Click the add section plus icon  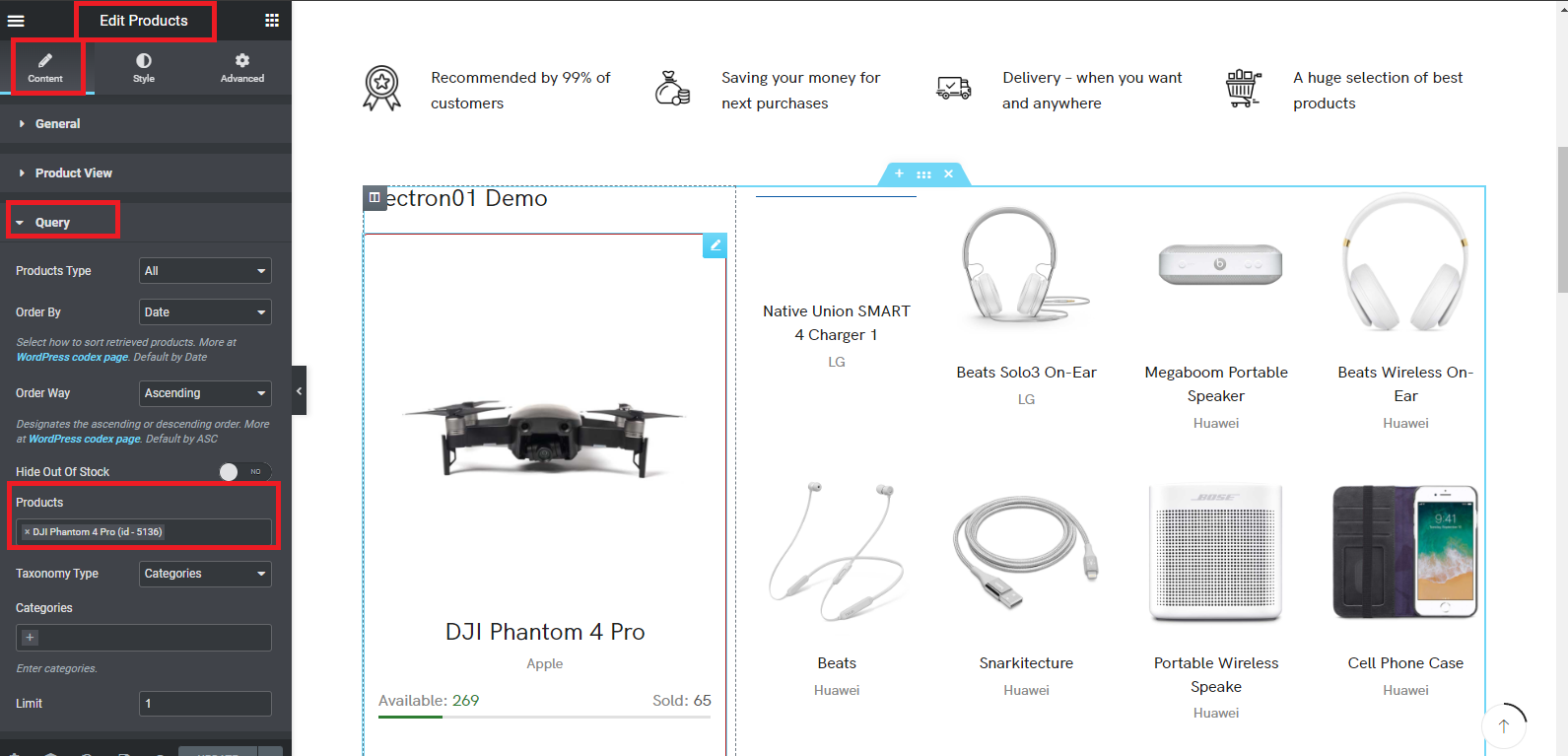pyautogui.click(x=899, y=173)
